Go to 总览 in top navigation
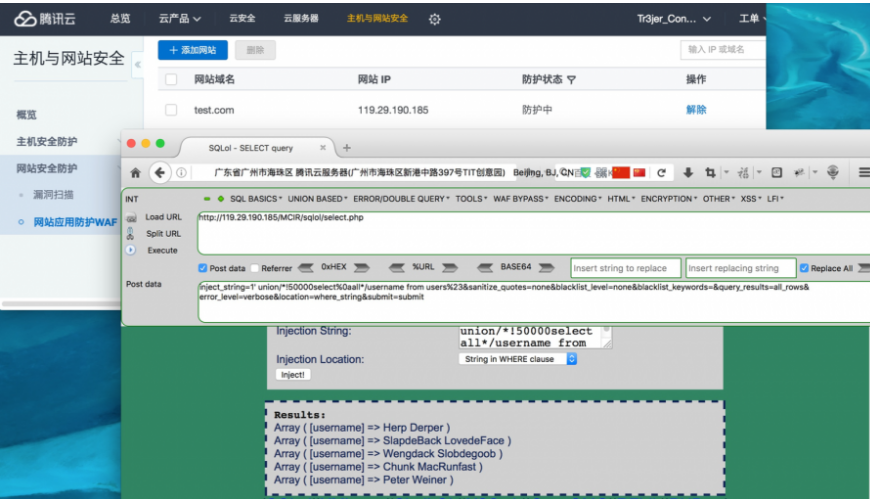Image resolution: width=870 pixels, height=499 pixels. tap(120, 19)
